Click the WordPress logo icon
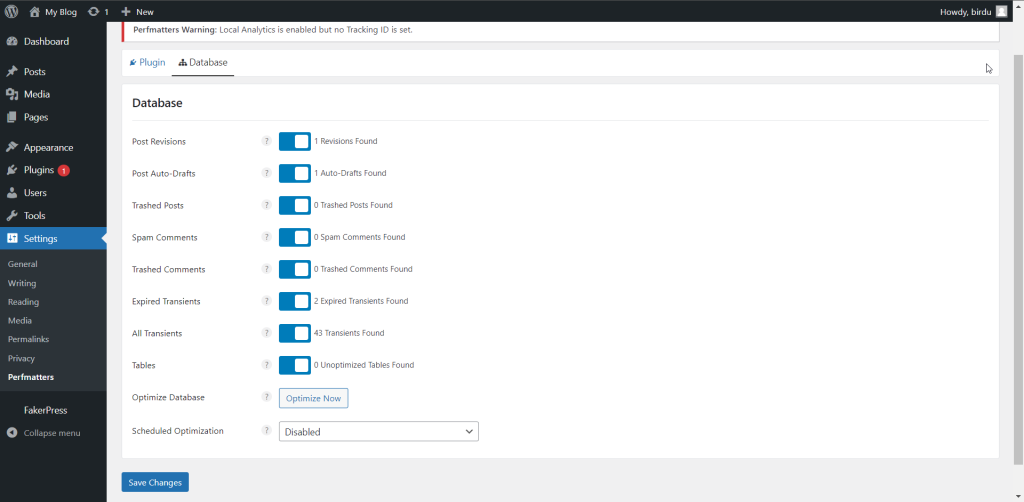 (x=11, y=11)
